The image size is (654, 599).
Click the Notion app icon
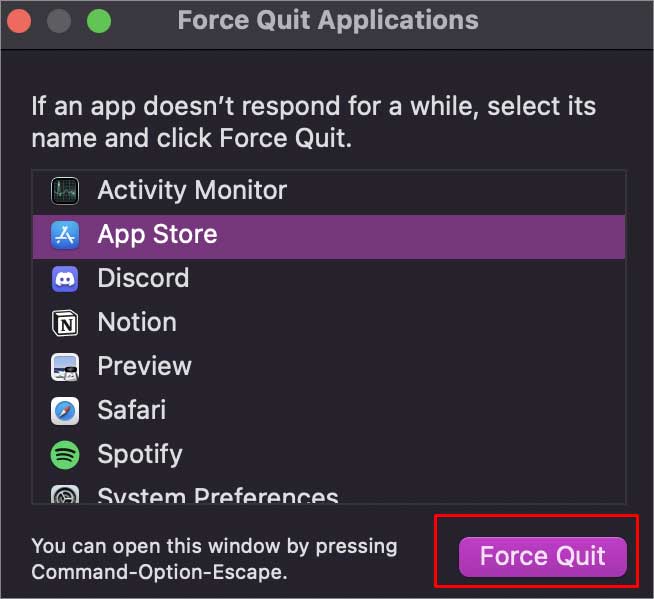coord(65,323)
